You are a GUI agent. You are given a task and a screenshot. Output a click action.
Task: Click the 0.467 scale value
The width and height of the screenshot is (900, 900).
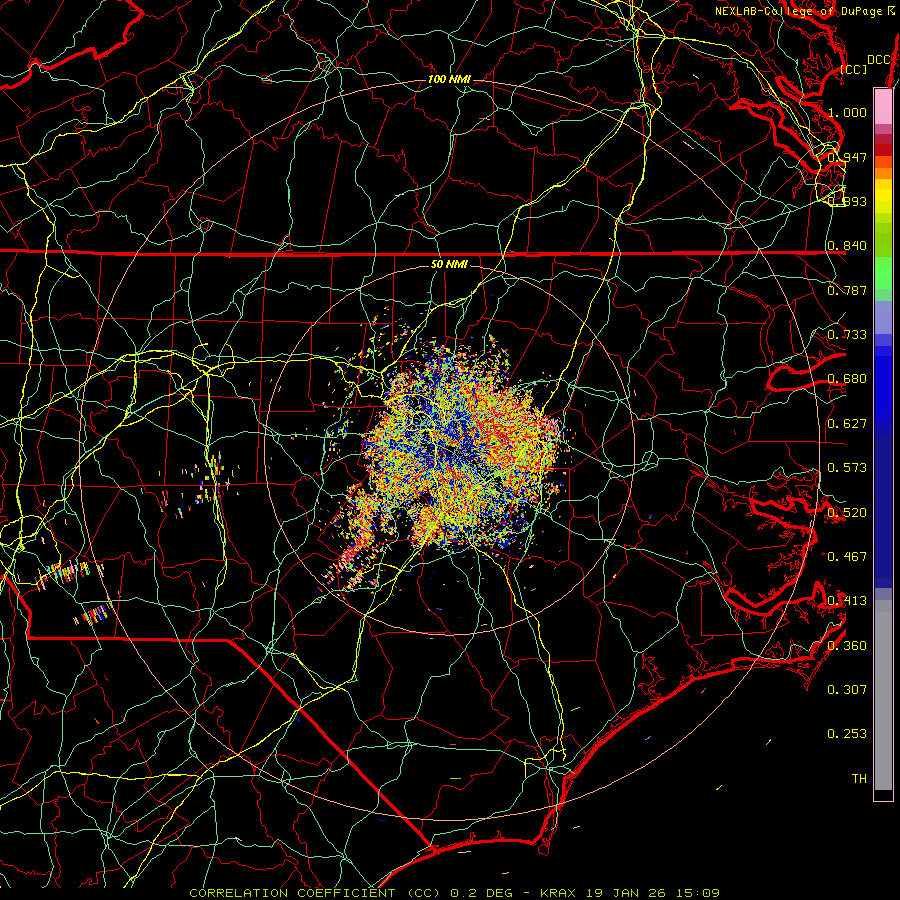[x=847, y=557]
